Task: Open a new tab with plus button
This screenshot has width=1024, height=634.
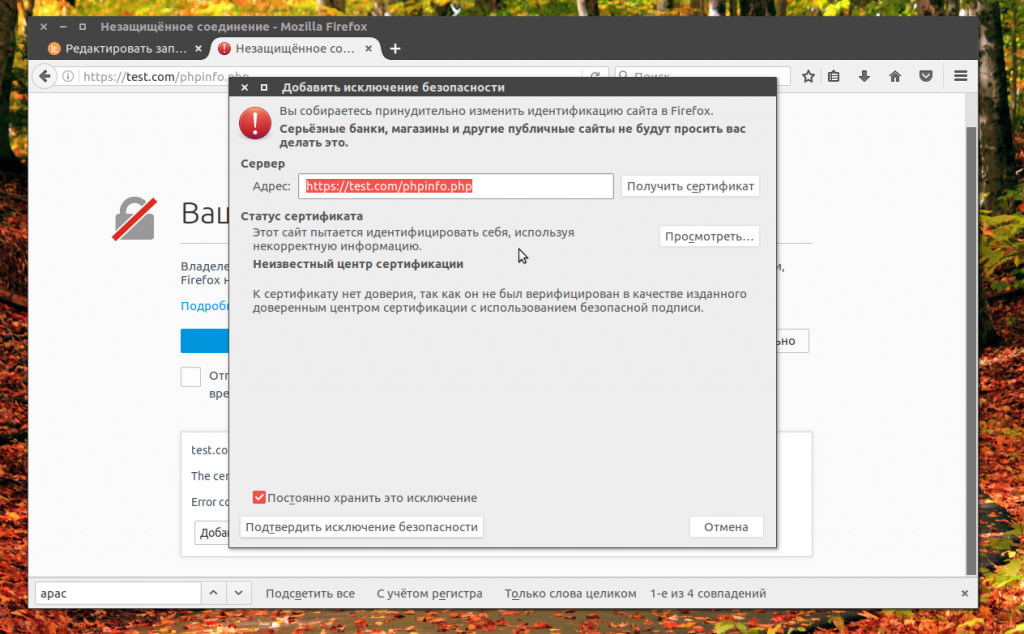Action: click(394, 49)
